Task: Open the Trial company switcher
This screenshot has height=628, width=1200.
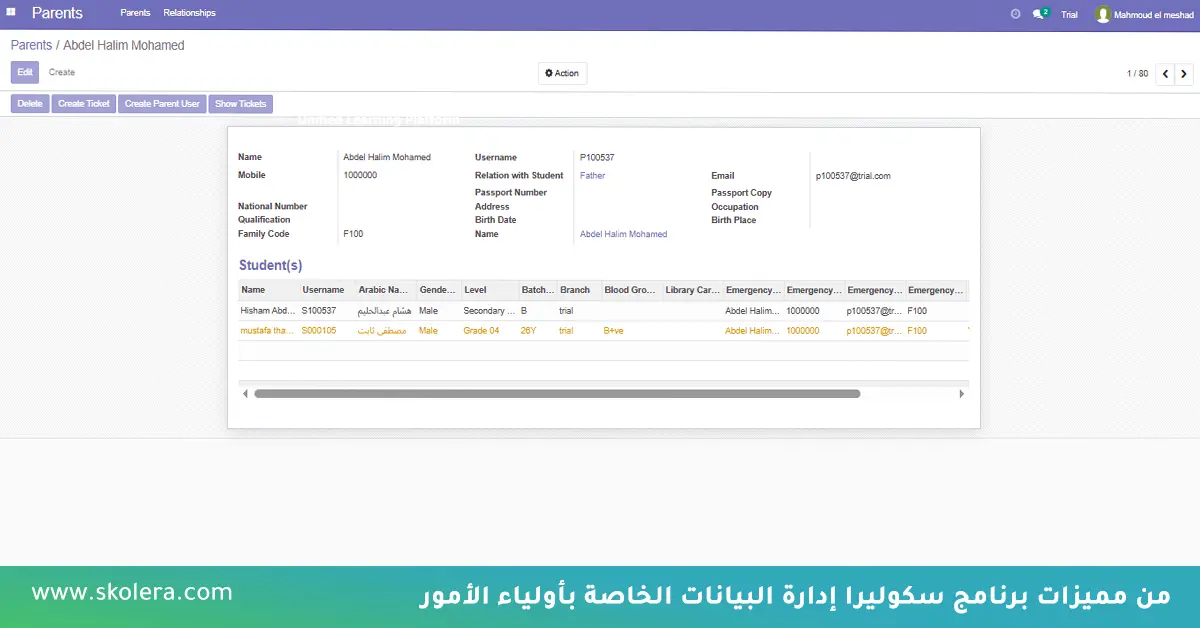Action: (x=1069, y=15)
